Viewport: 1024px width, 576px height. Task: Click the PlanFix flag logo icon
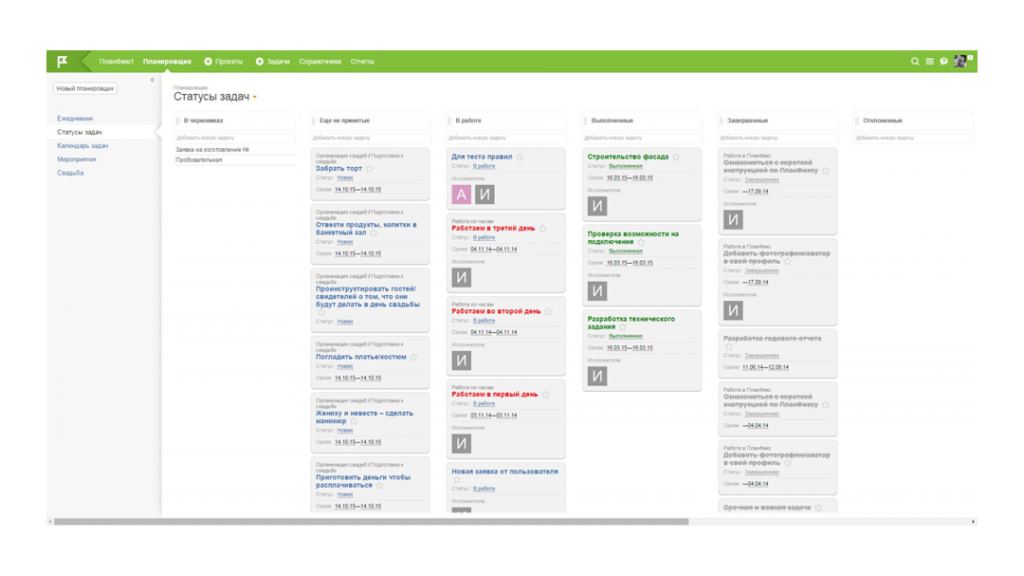tap(62, 61)
